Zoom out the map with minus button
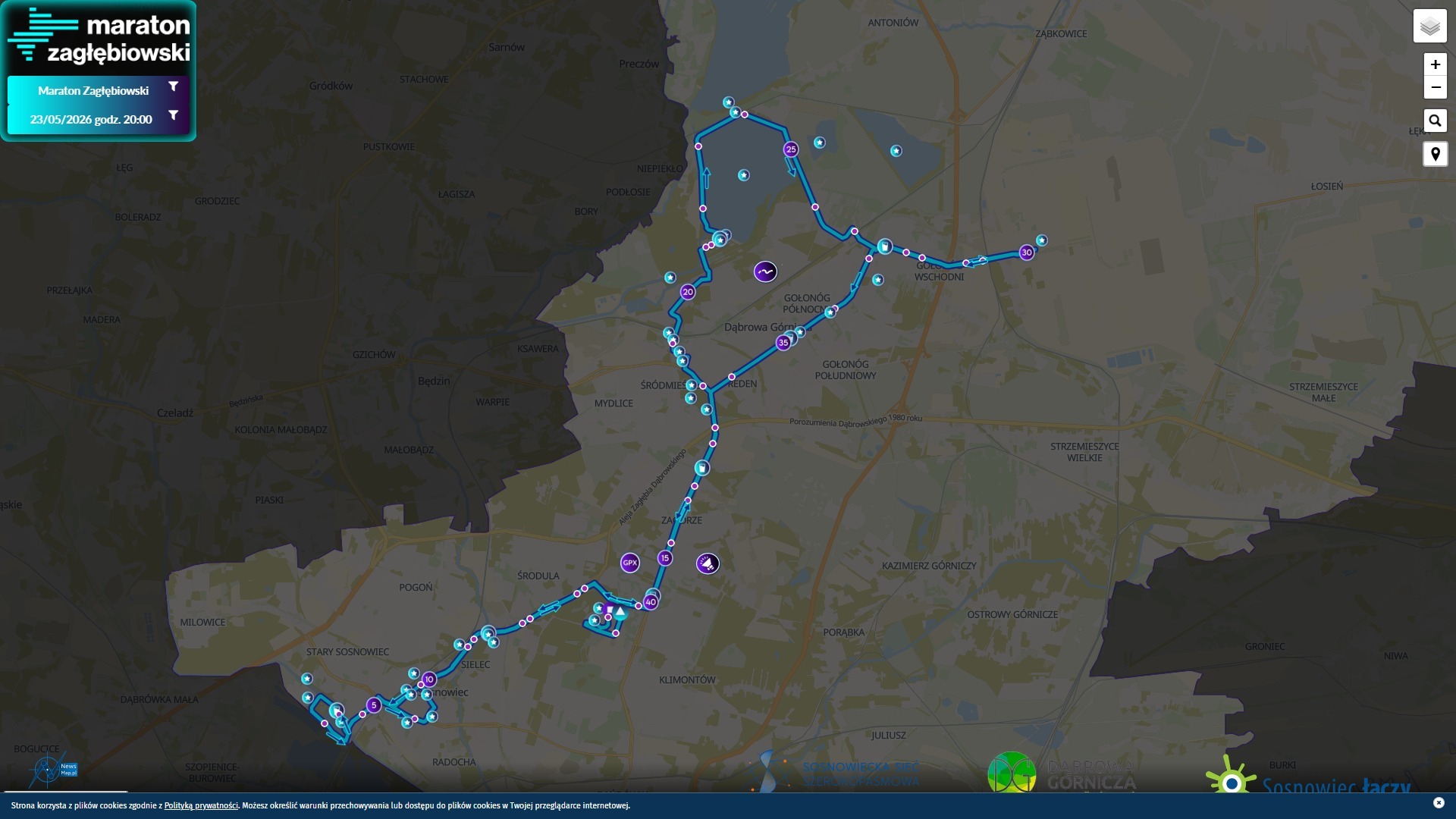Viewport: 1456px width, 819px height. click(1435, 88)
